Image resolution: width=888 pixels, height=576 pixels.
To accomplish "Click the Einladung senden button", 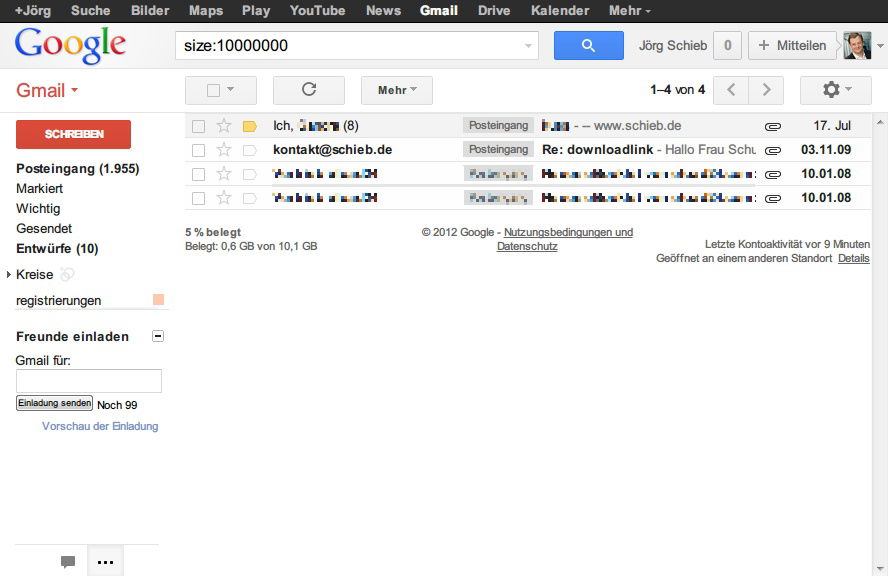I will (x=54, y=403).
